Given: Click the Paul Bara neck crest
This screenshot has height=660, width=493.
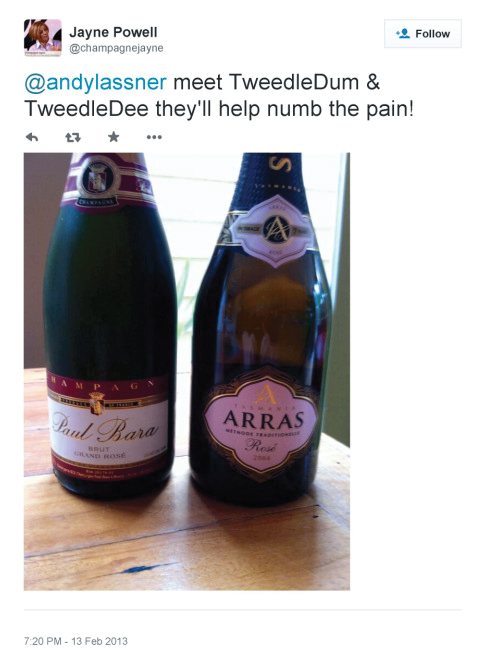Looking at the screenshot, I should tap(99, 177).
